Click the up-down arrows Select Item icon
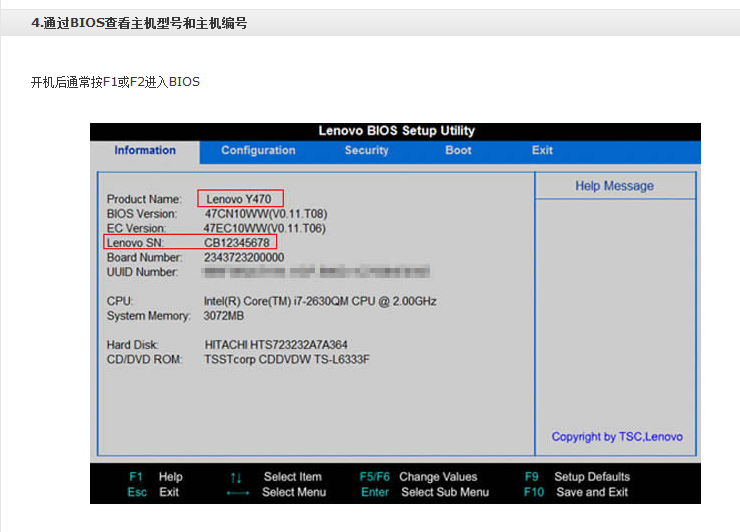This screenshot has width=740, height=532. point(236,478)
